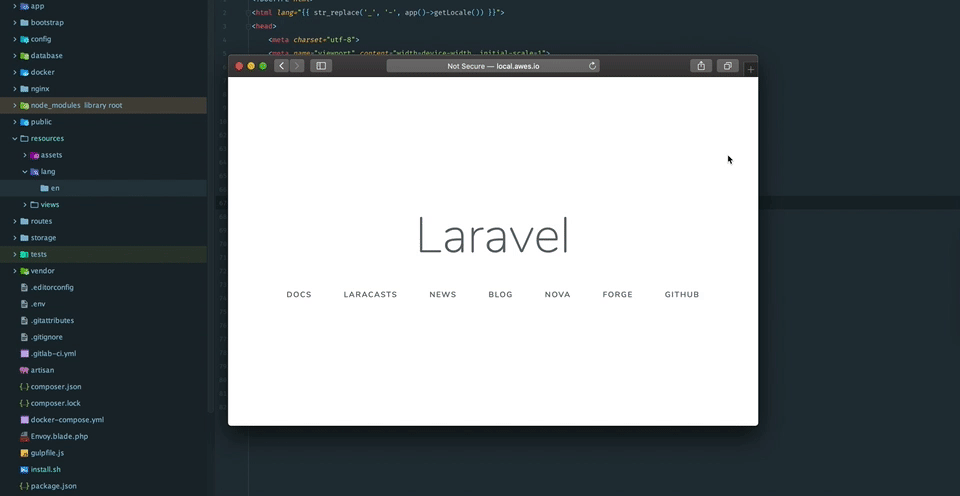Viewport: 960px width, 496px height.
Task: Open the LARACASTS link
Action: 370,295
